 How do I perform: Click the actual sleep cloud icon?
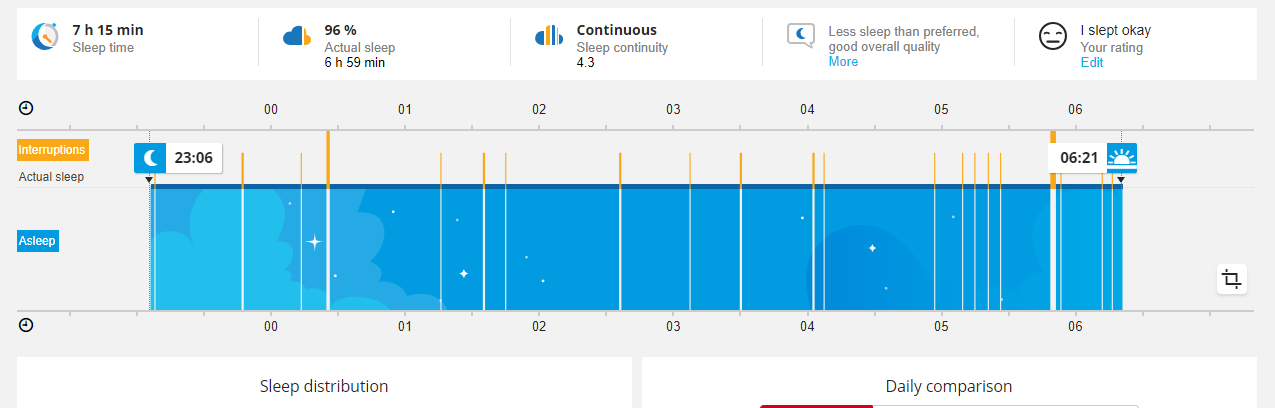pyautogui.click(x=298, y=37)
